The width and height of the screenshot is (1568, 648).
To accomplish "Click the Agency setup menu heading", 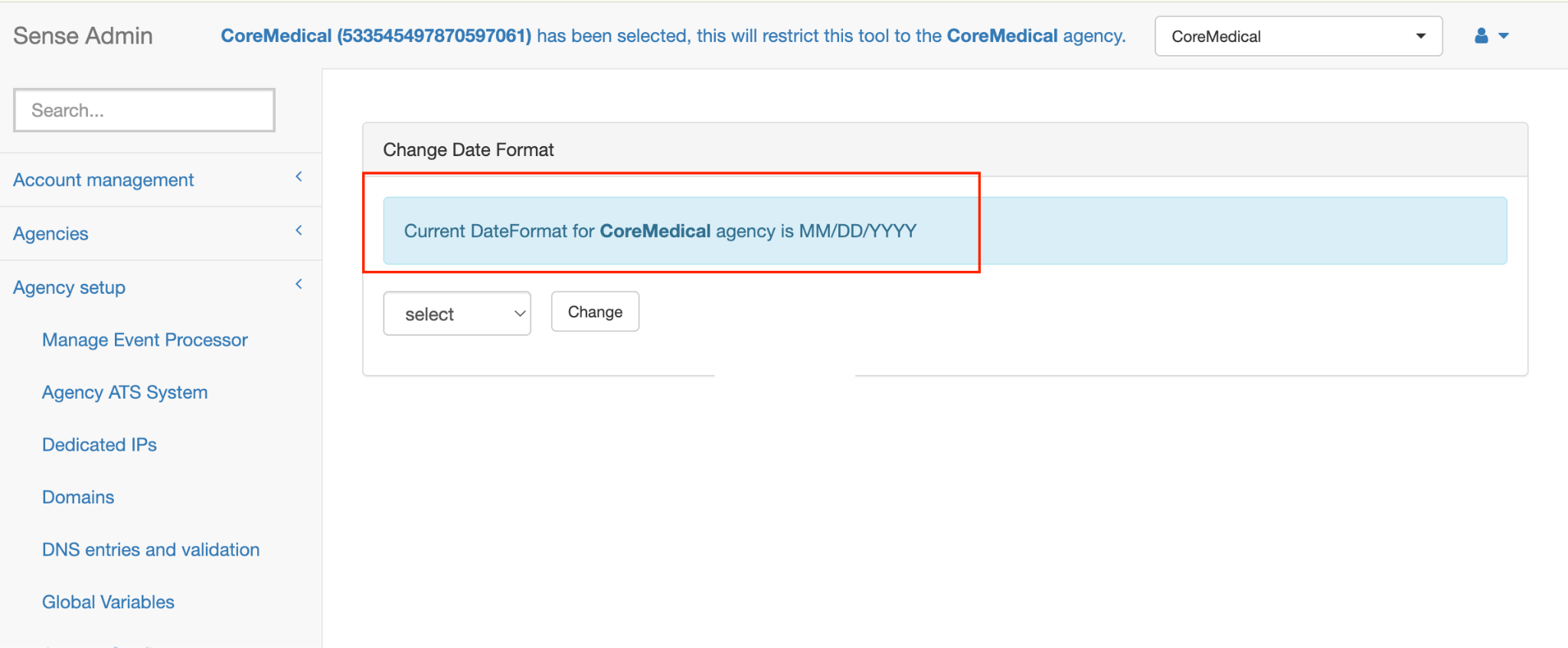I will 69,288.
